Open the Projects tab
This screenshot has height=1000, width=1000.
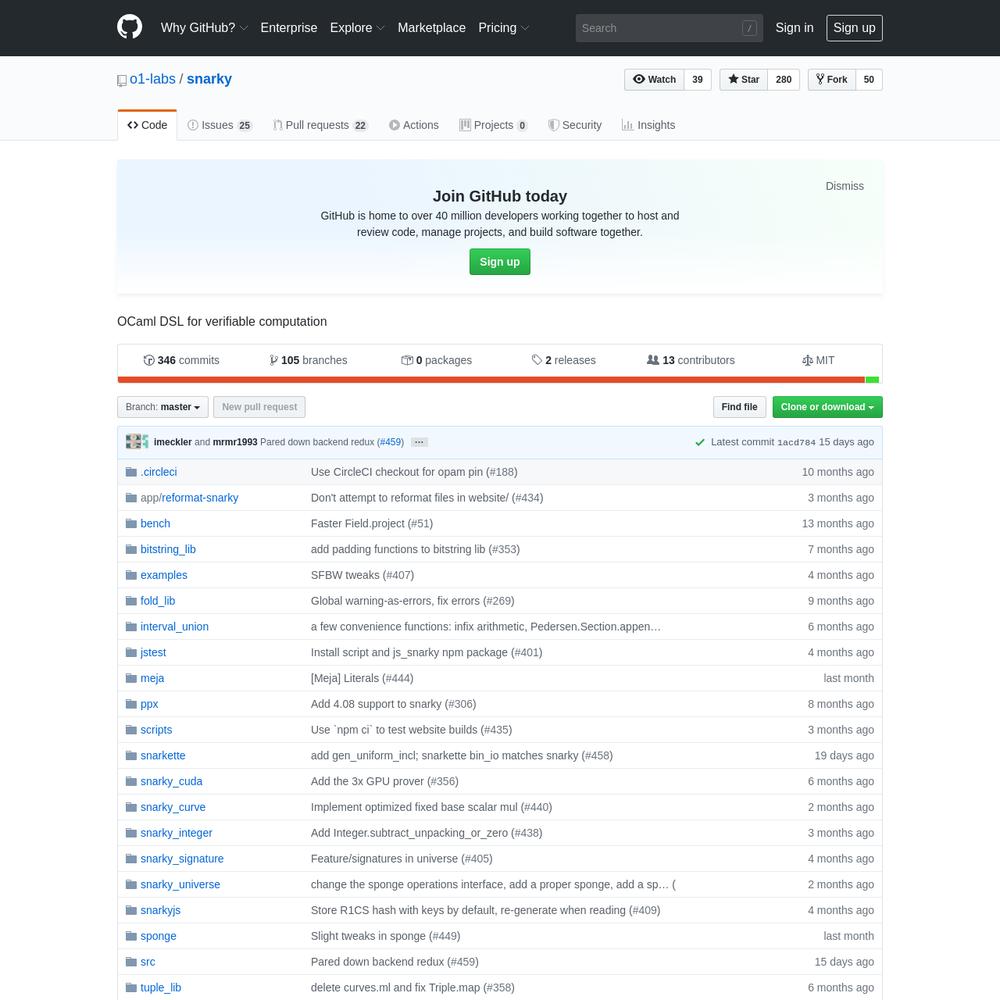click(x=494, y=125)
